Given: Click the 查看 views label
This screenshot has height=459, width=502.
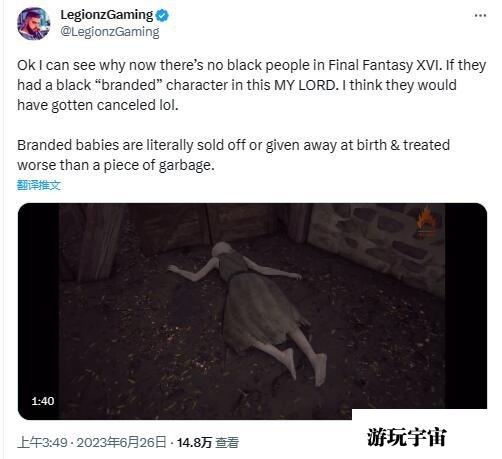Looking at the screenshot, I should pyautogui.click(x=227, y=443).
